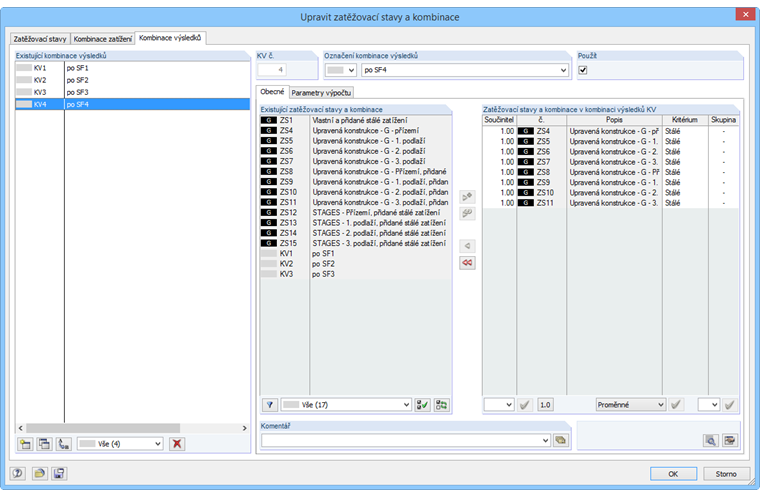Click the magnifier preview icon
The image size is (760, 498).
click(x=711, y=440)
